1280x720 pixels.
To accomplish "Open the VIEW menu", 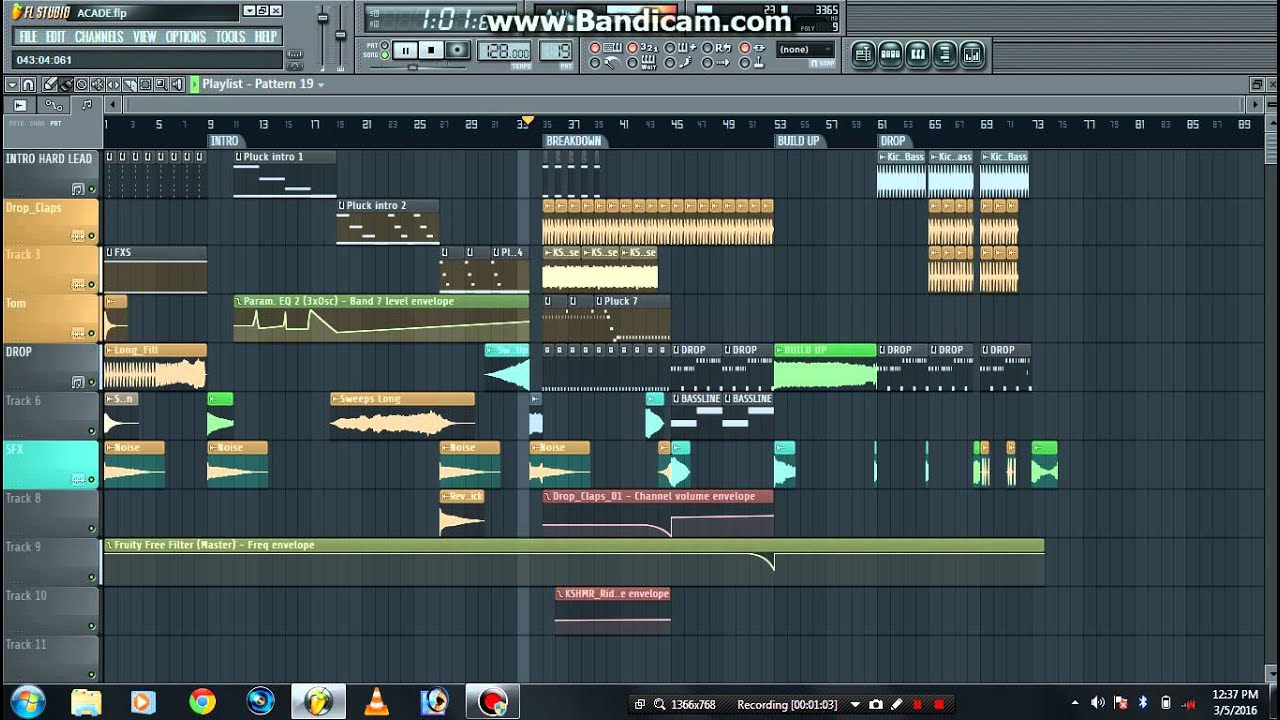I will 145,37.
